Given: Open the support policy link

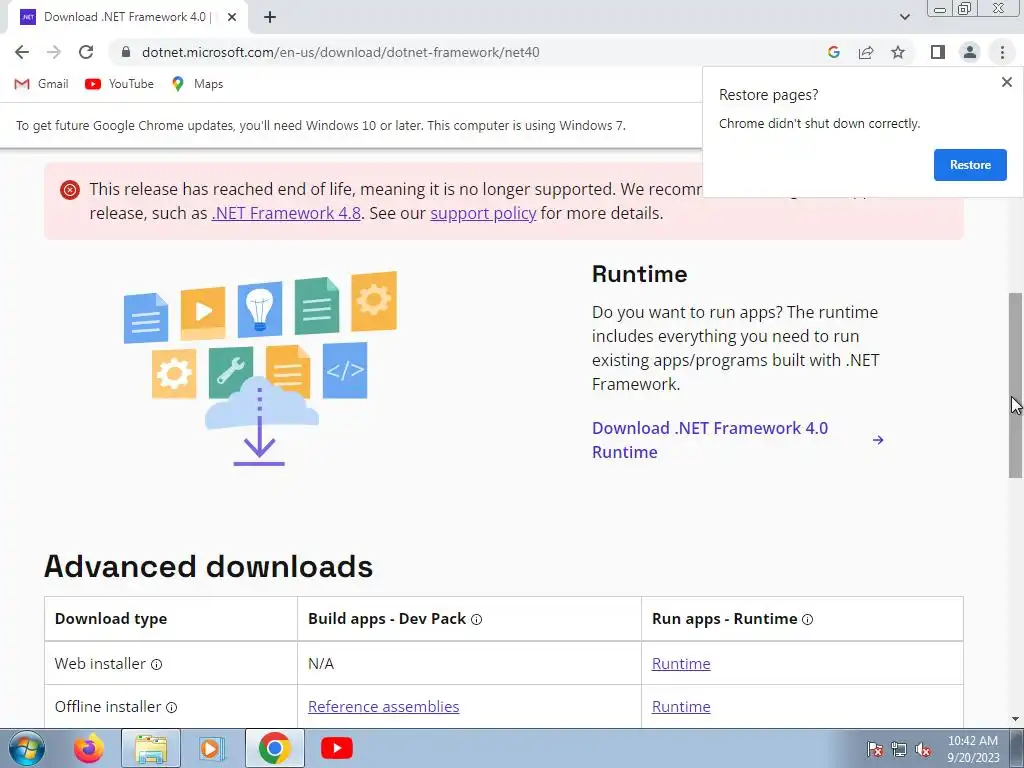Looking at the screenshot, I should tap(483, 214).
